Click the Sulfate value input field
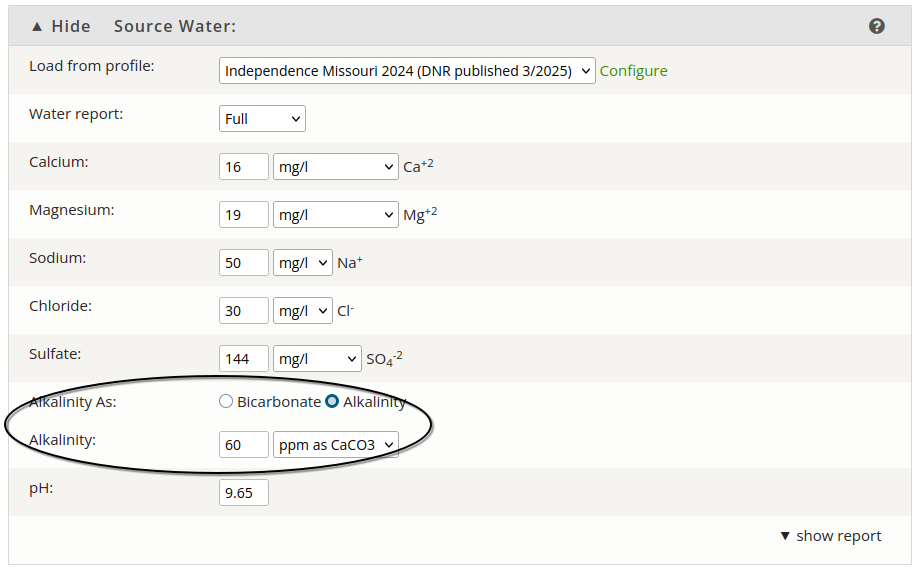 (x=244, y=359)
